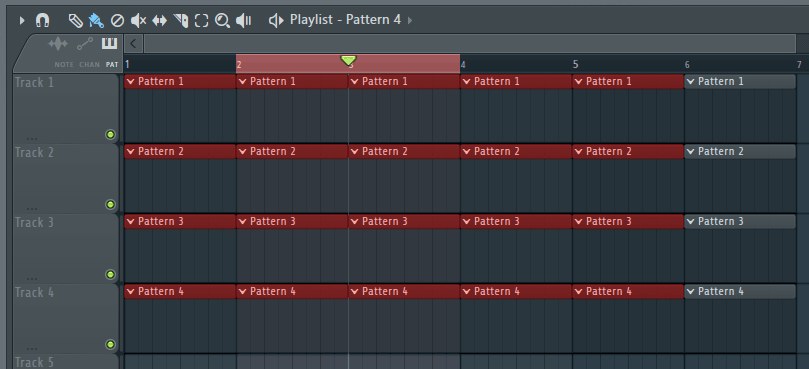Click the three dots on Track 3
The height and width of the screenshot is (369, 809).
[31, 278]
